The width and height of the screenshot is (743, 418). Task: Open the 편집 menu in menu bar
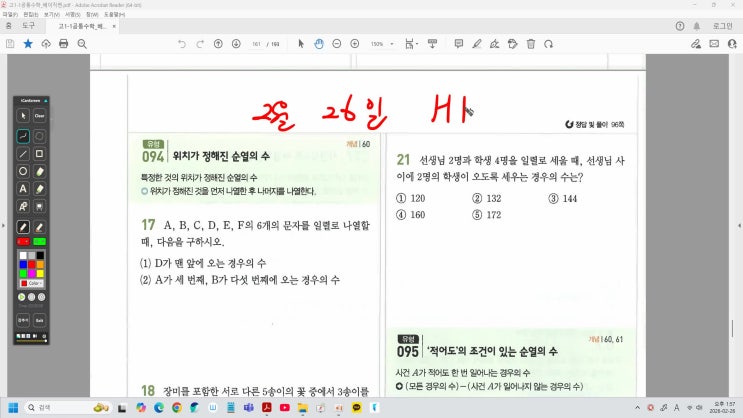click(30, 14)
